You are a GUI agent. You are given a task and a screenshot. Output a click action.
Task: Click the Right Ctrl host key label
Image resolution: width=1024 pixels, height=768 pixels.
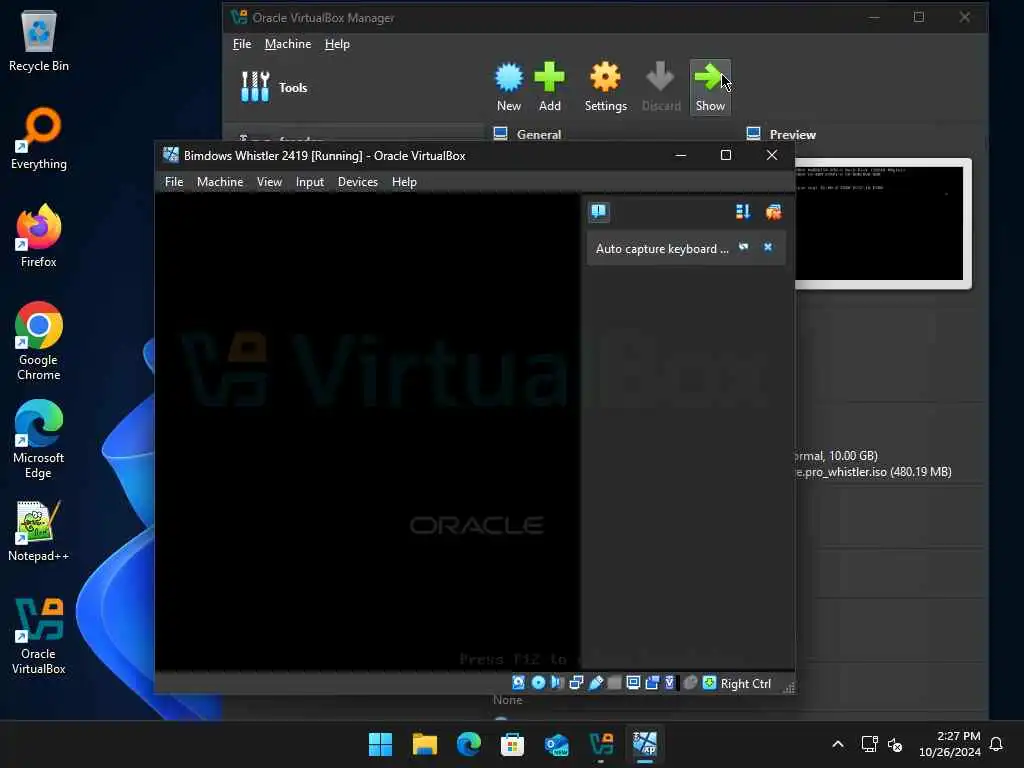coord(746,683)
